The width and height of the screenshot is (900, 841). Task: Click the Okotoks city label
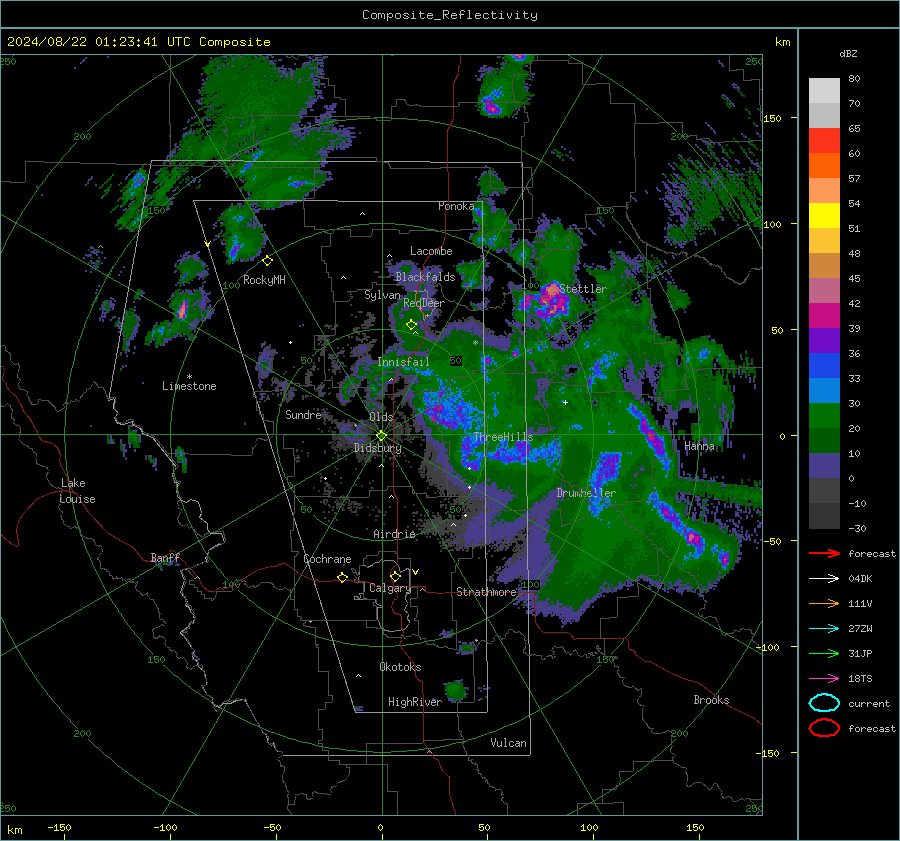point(400,667)
